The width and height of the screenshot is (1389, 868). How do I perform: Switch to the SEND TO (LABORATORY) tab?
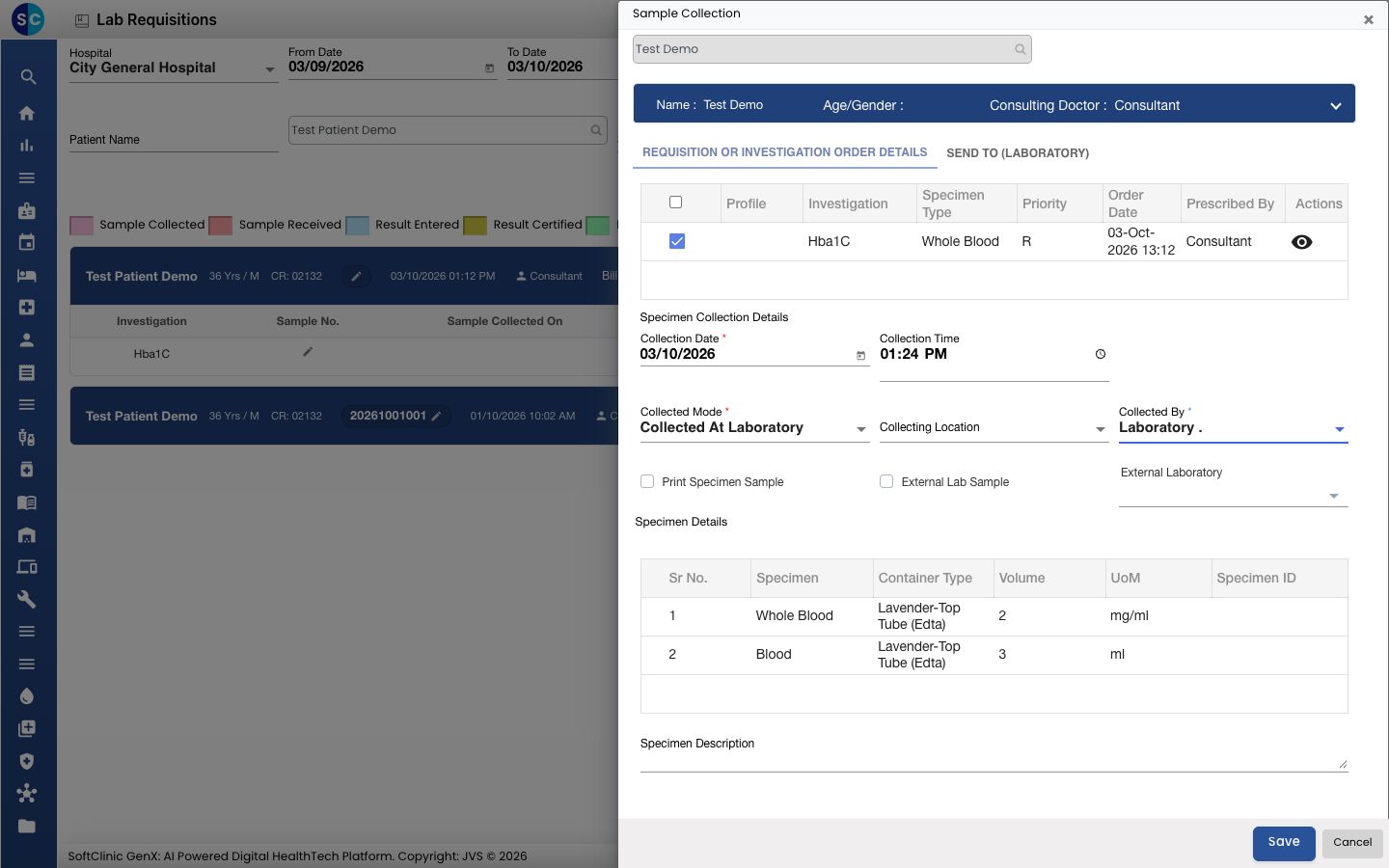1018,153
